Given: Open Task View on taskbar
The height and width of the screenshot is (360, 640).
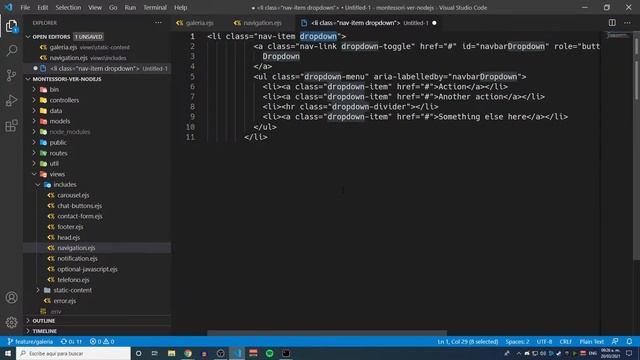Looking at the screenshot, I should (155, 353).
